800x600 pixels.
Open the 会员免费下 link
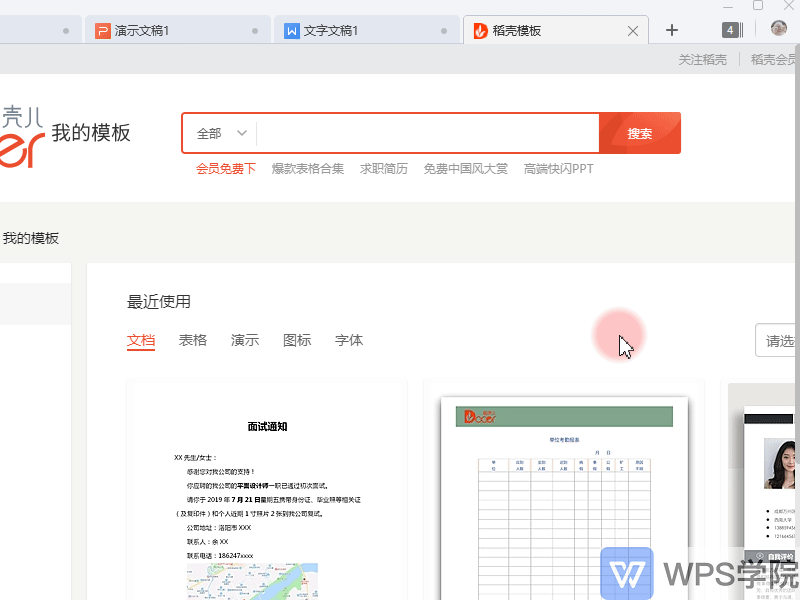point(226,169)
